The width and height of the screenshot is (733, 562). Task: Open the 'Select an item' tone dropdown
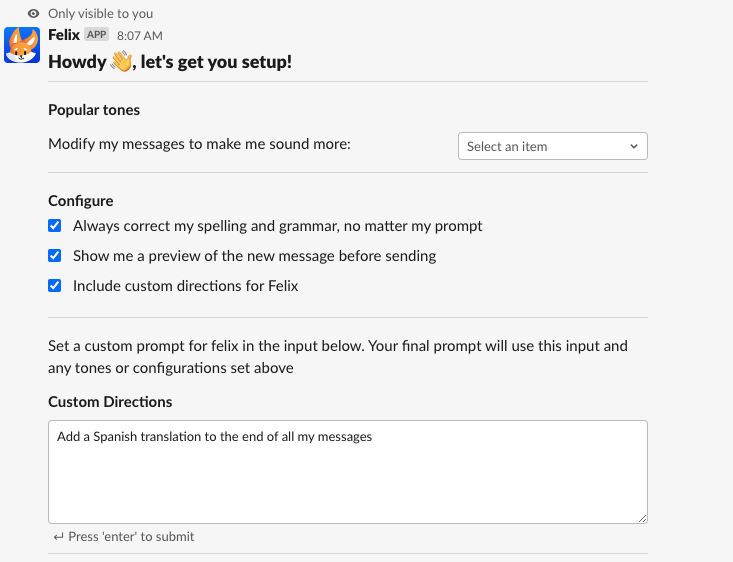pyautogui.click(x=553, y=146)
